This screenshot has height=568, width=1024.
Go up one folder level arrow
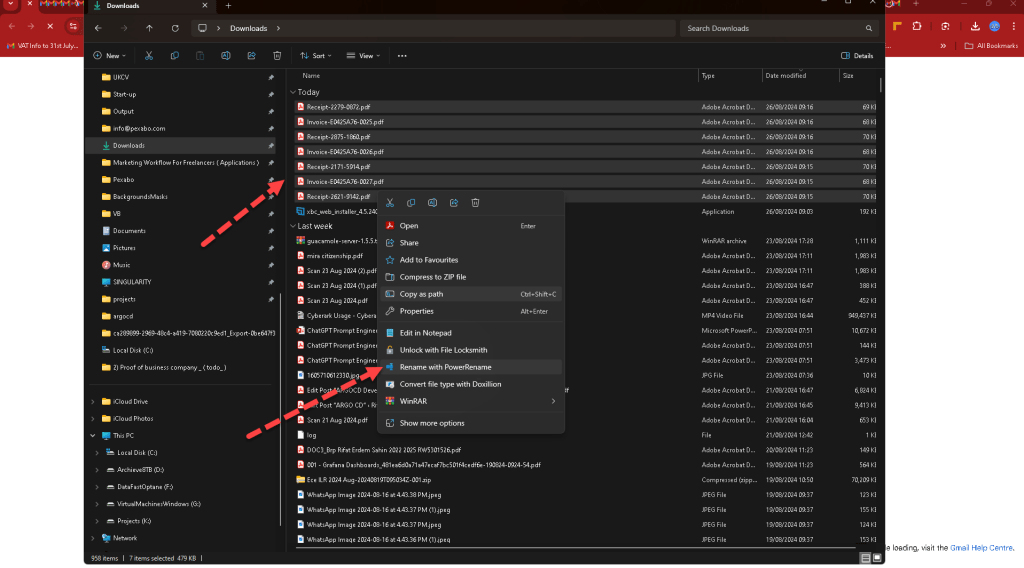coord(150,28)
